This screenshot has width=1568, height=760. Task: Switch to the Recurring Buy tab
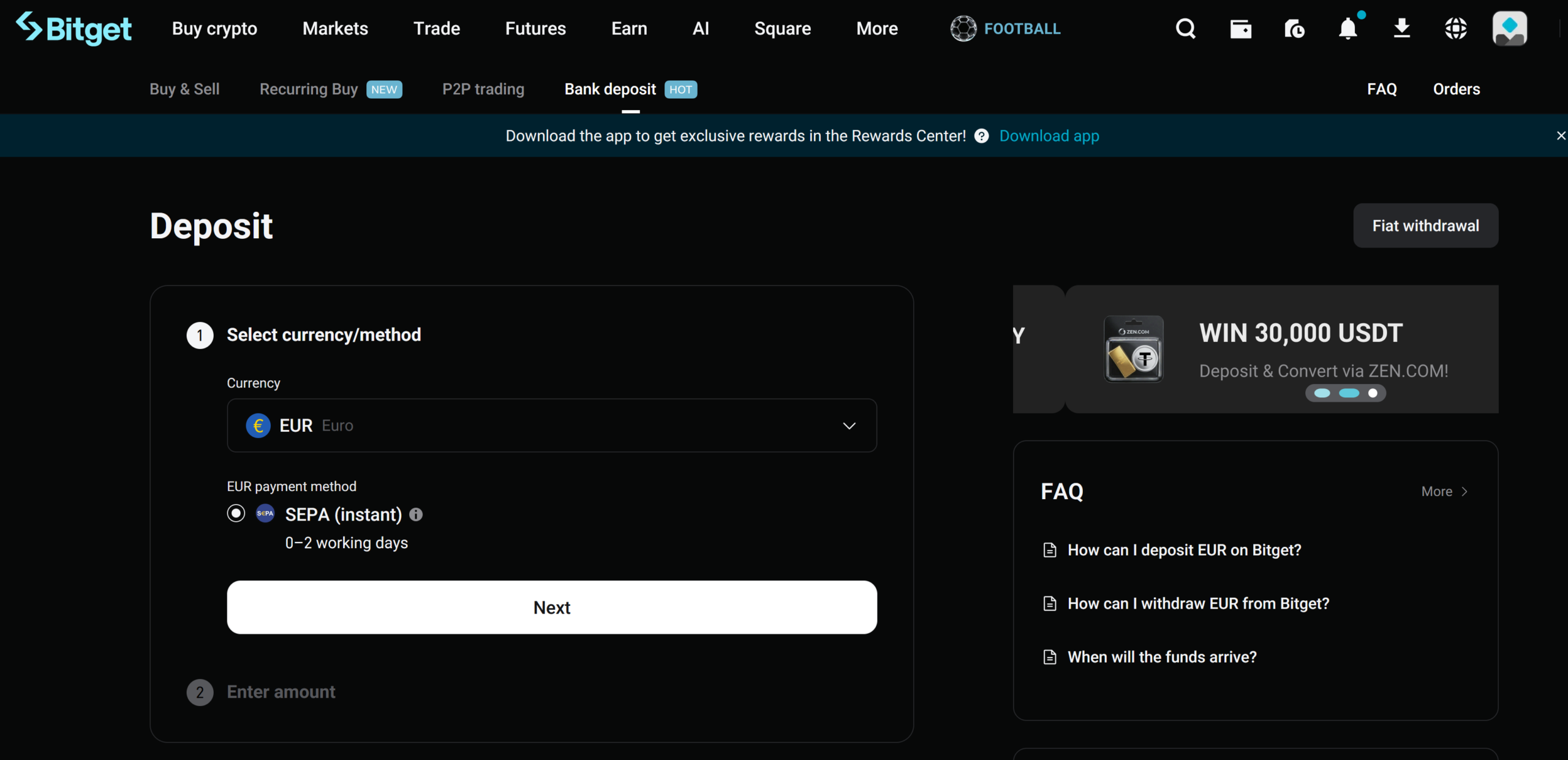coord(309,89)
